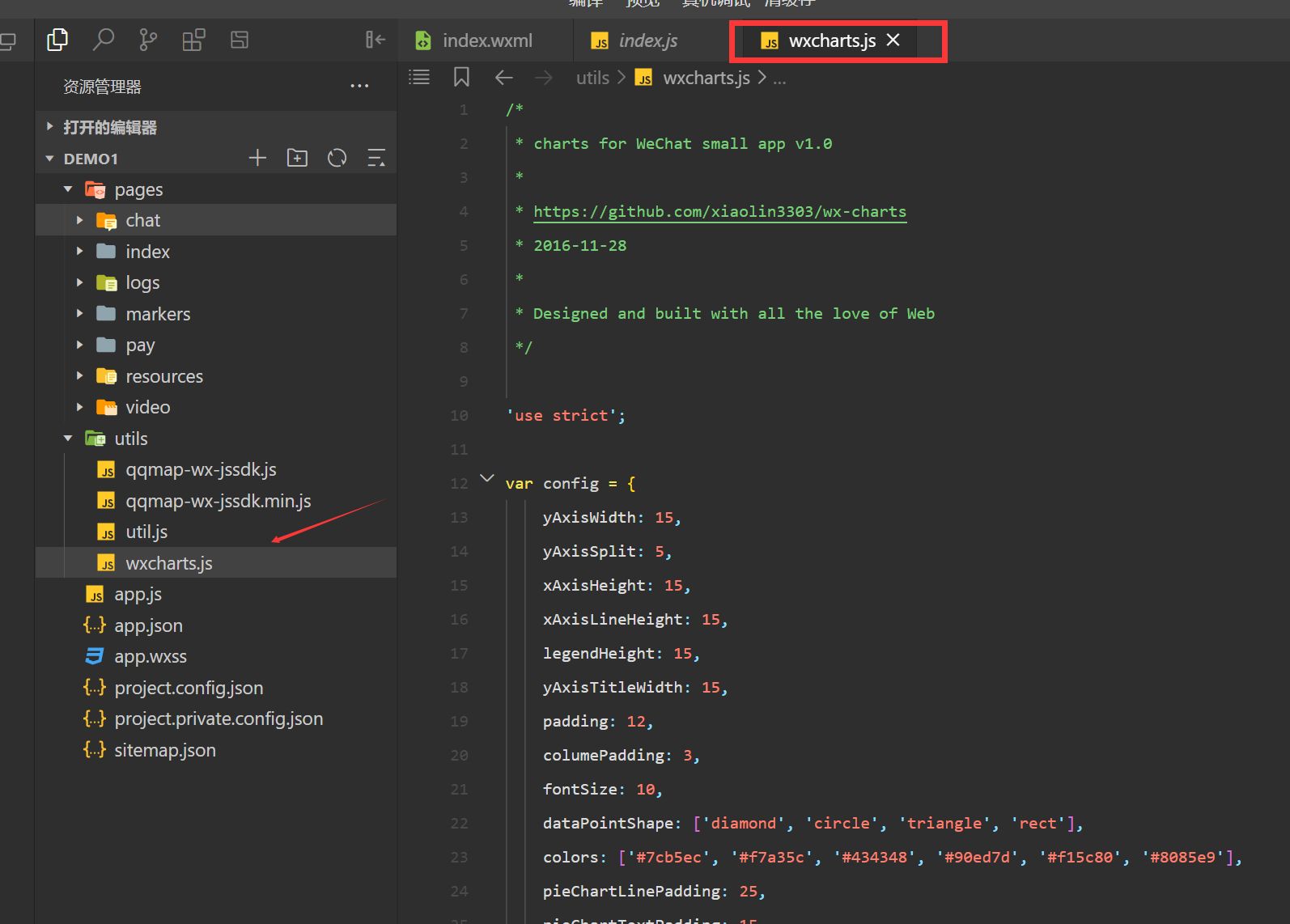This screenshot has height=924, width=1290.
Task: Open the Search panel icon
Action: 103,40
